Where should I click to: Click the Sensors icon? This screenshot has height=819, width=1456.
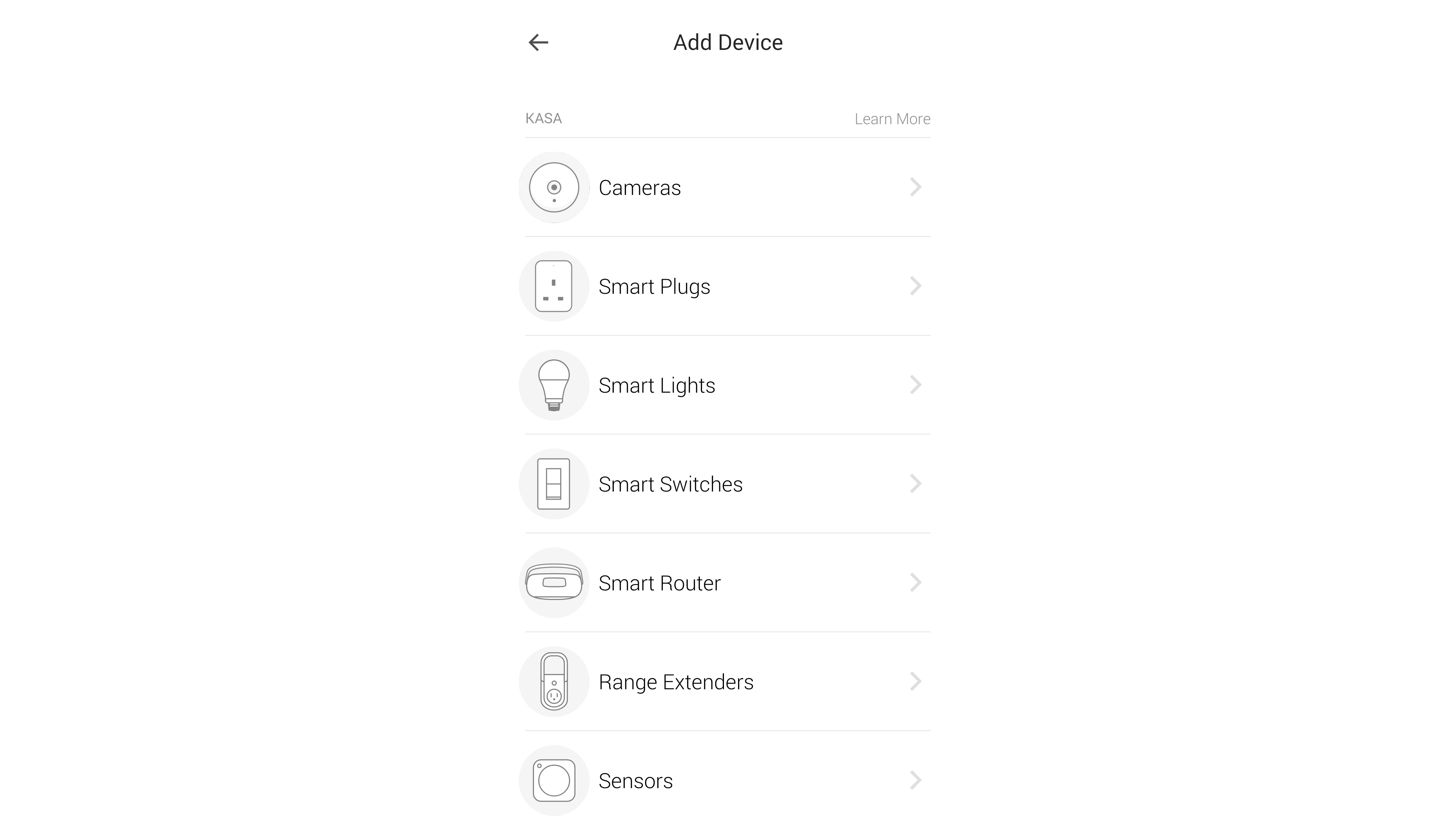coord(554,780)
